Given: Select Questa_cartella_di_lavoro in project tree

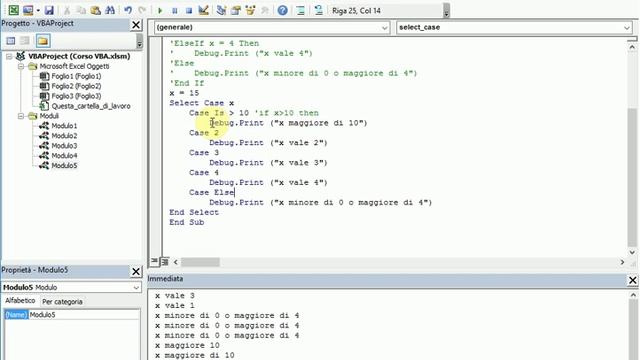Looking at the screenshot, I should point(91,106).
